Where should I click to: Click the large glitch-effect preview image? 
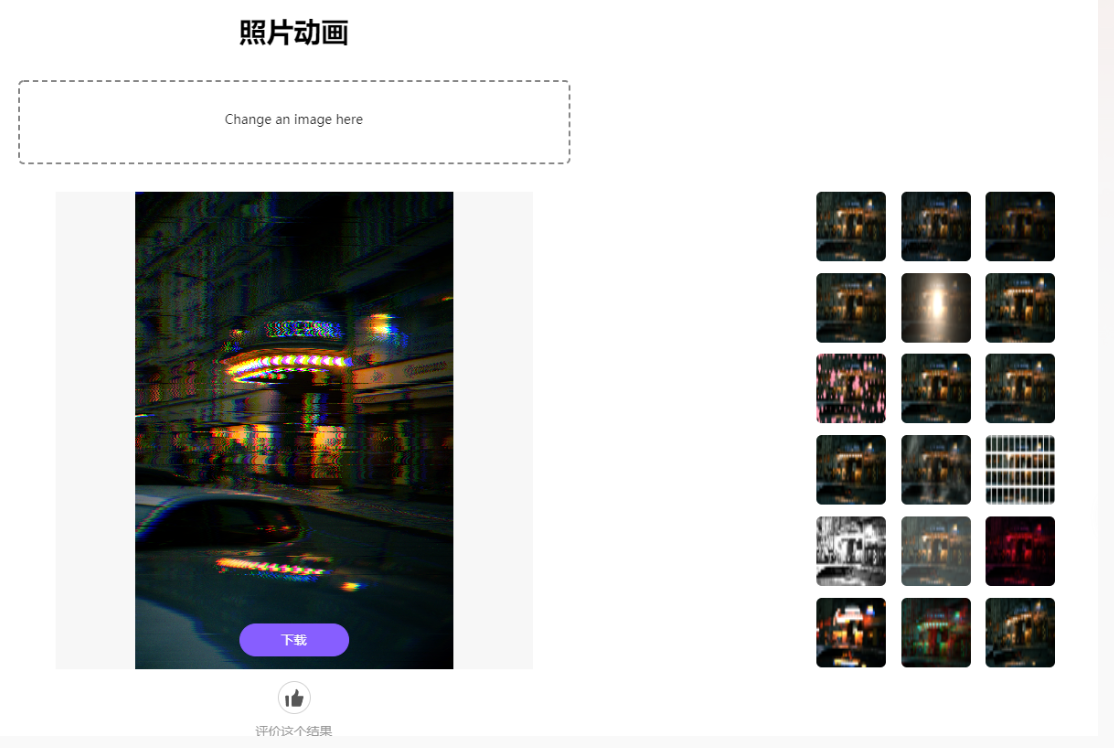[294, 400]
